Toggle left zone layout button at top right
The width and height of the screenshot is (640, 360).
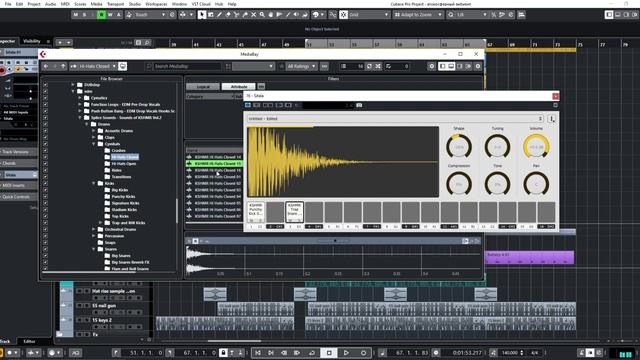(x=609, y=15)
